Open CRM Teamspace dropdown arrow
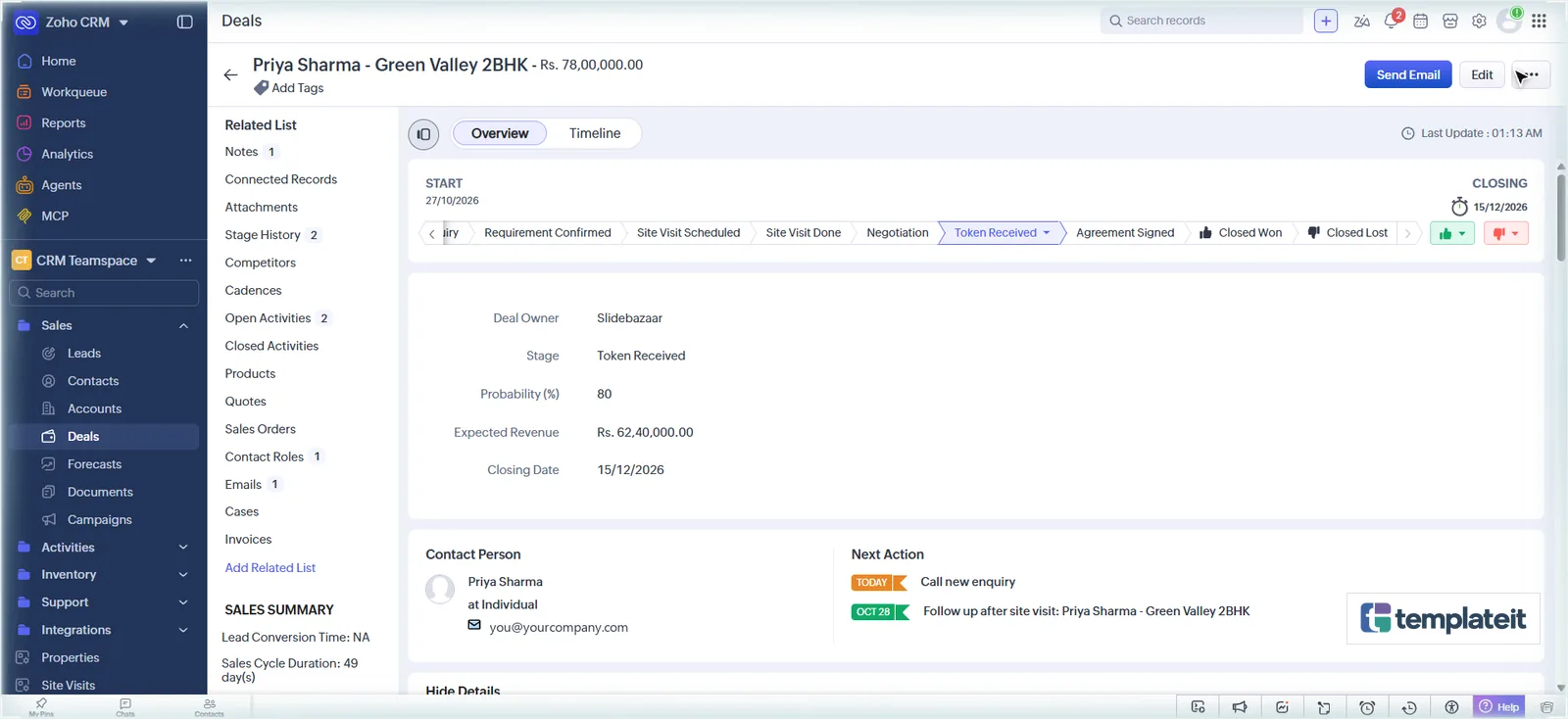 pyautogui.click(x=151, y=261)
